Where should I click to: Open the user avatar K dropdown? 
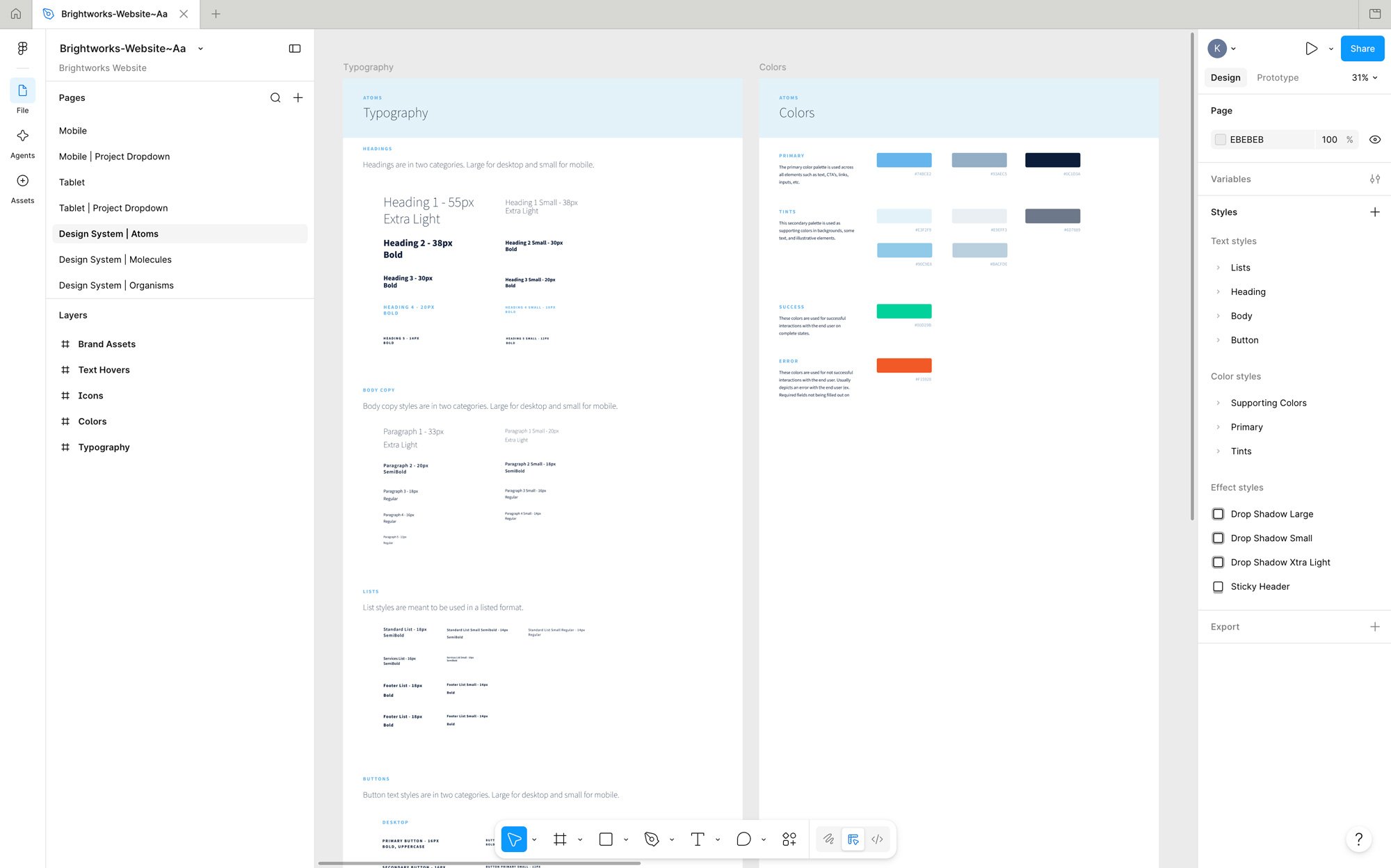pos(1222,49)
